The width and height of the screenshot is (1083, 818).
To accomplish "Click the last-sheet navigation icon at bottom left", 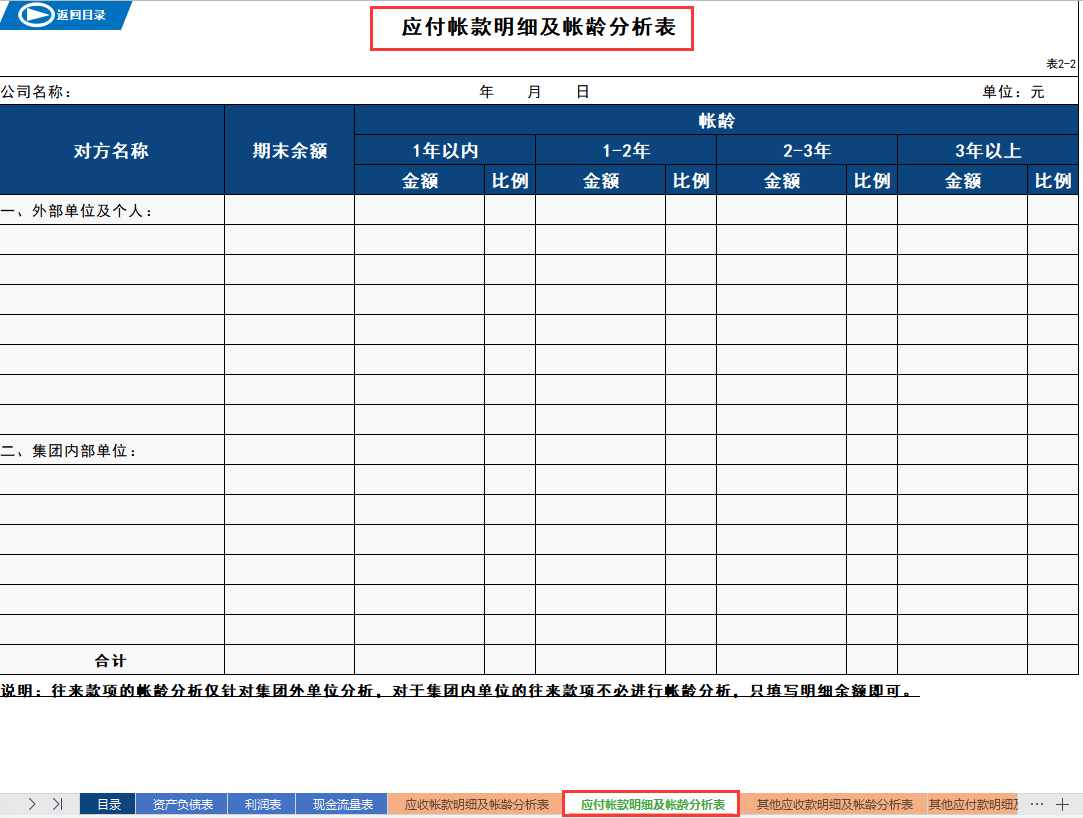I will point(59,802).
